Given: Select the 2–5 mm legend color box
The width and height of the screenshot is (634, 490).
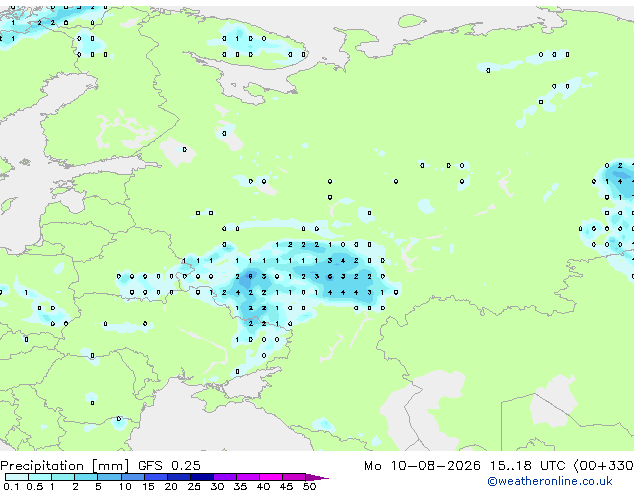Looking at the screenshot, I should tap(86, 477).
